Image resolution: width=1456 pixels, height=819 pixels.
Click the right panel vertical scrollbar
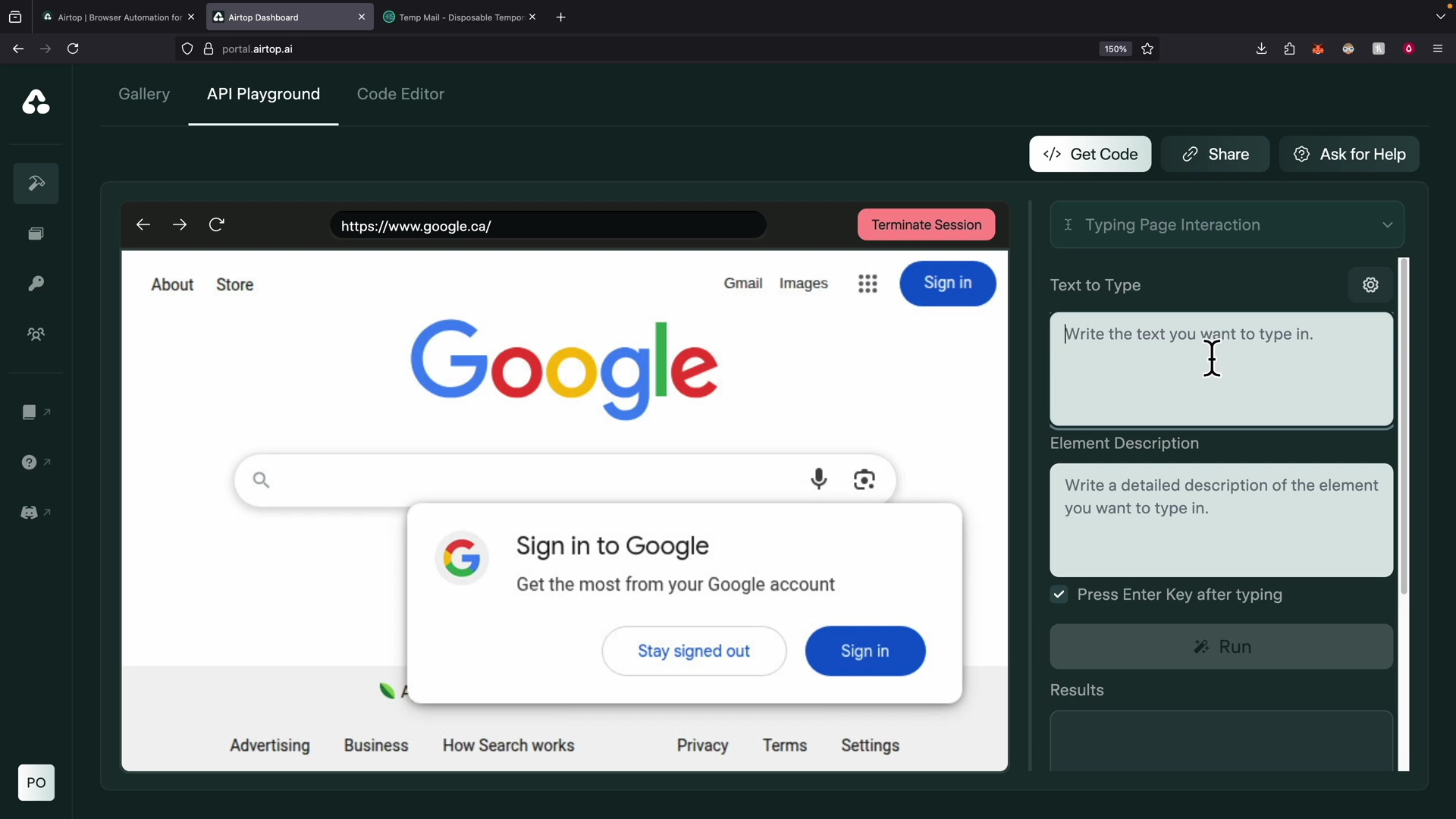1404,425
